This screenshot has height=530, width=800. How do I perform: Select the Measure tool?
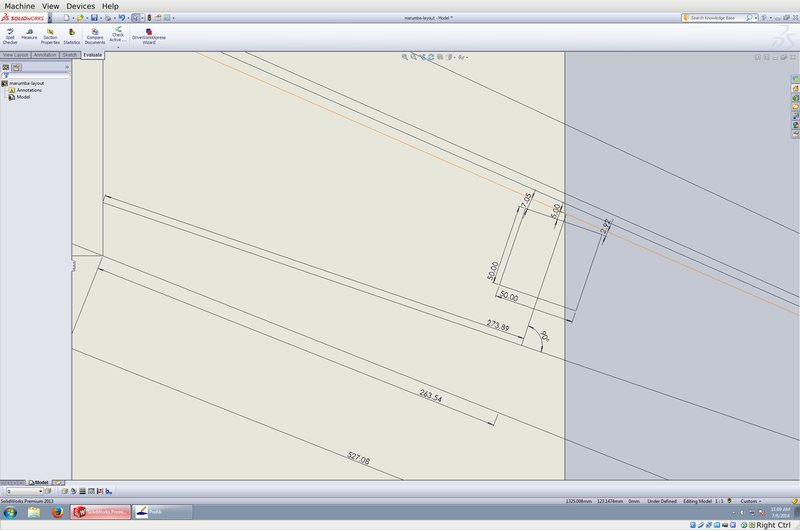[x=29, y=35]
